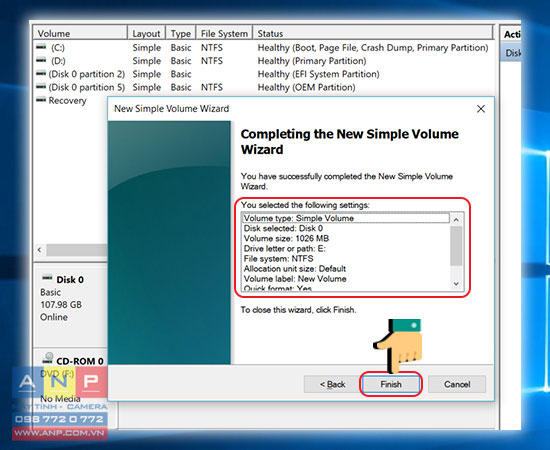Sort by the File System column header

tap(224, 33)
